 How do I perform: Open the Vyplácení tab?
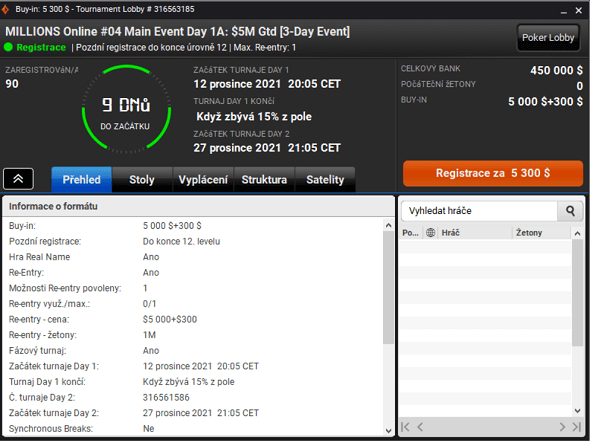(203, 179)
